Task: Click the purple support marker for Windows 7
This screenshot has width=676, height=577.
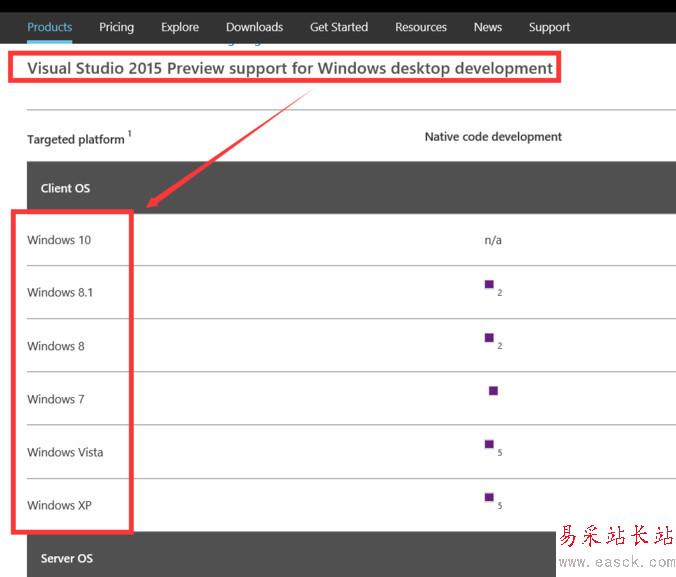Action: click(x=493, y=391)
